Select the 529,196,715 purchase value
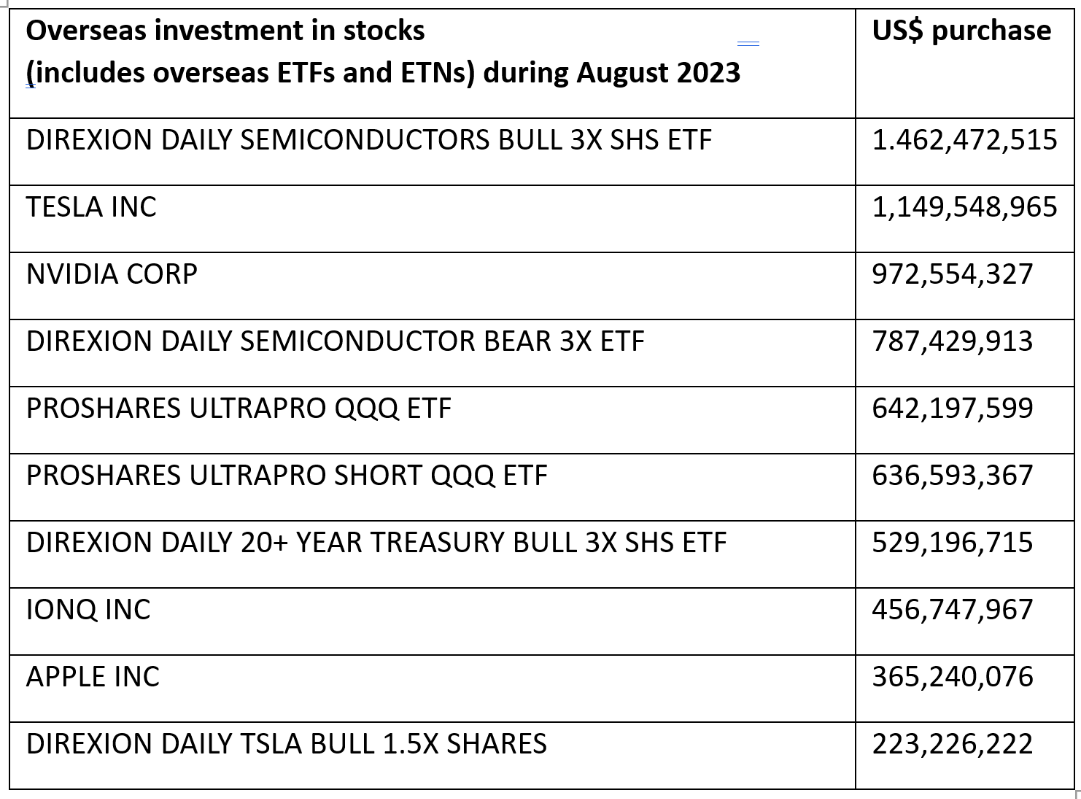The height and width of the screenshot is (799, 1081). (952, 542)
